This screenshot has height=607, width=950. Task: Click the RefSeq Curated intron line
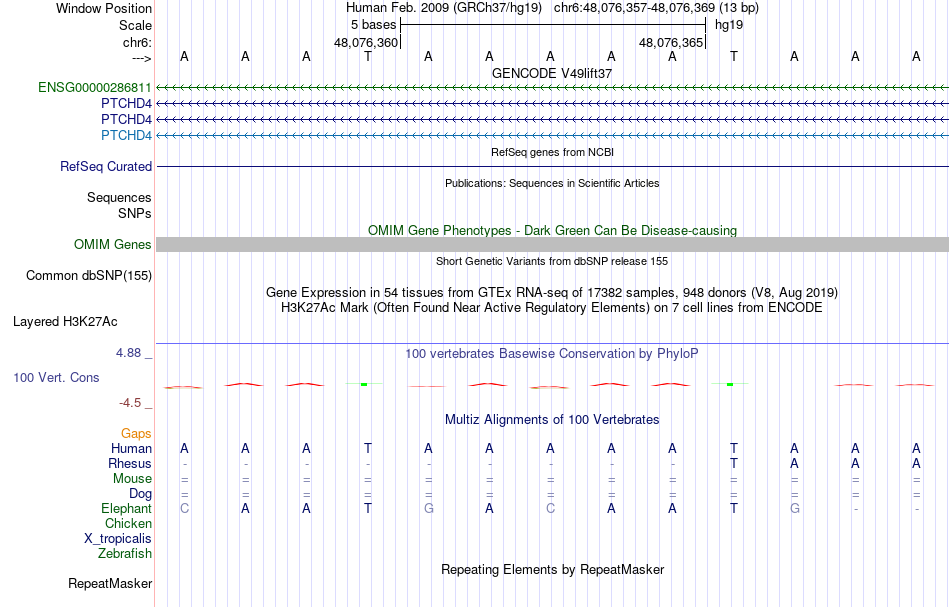[x=553, y=166]
